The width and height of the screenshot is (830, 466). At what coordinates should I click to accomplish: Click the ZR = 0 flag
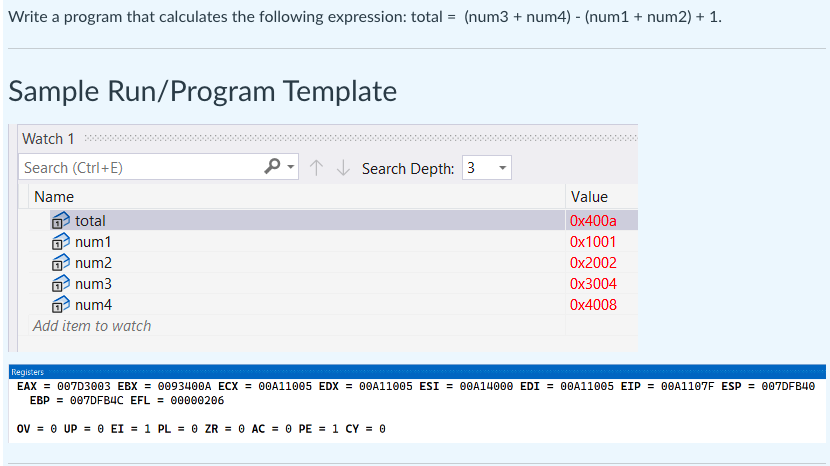(x=224, y=428)
